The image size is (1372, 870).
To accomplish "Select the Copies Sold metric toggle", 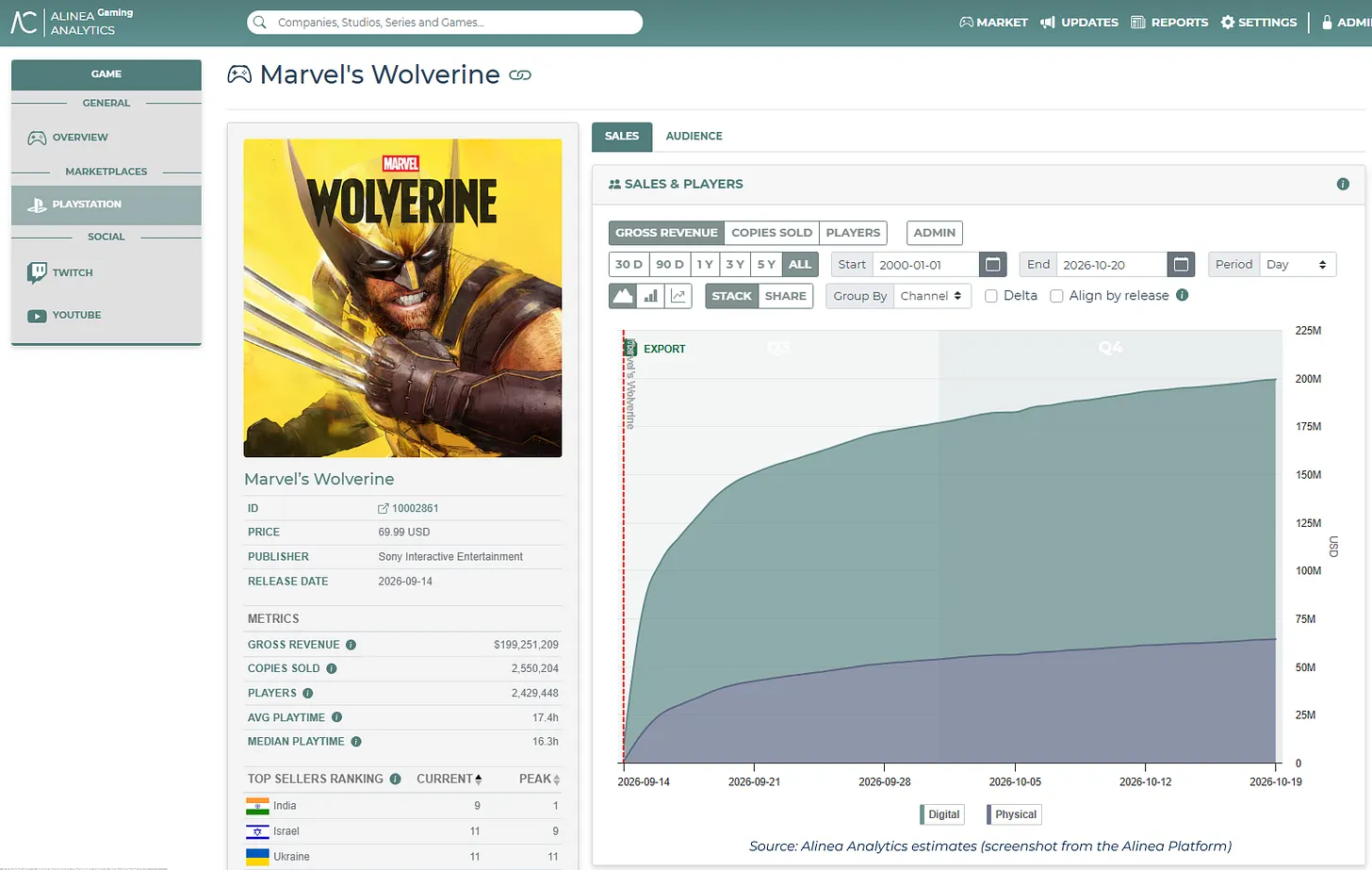I will tap(772, 233).
